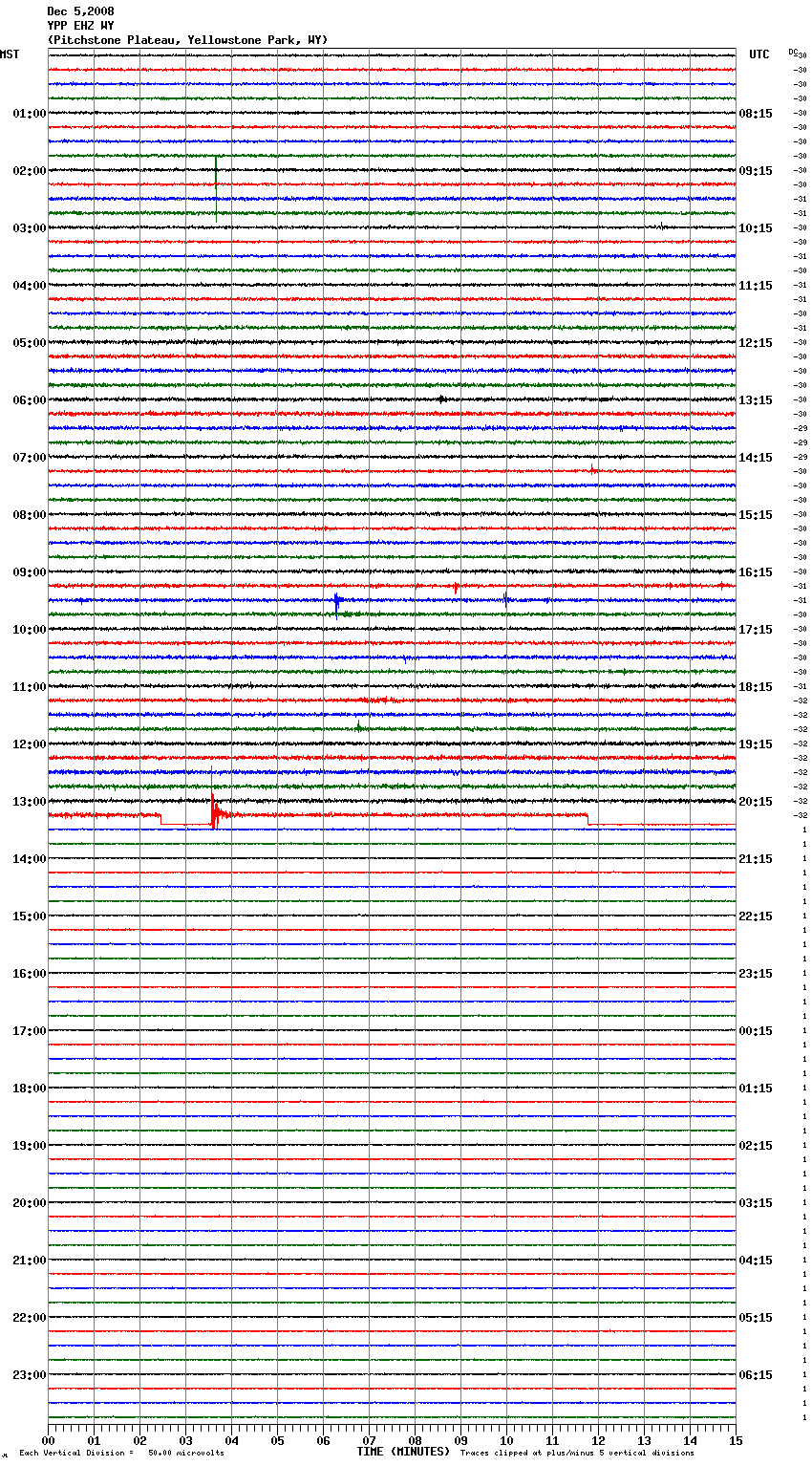Click minute tick 15 on the bottom axis
Viewport: 812px width, 1466px height.
click(736, 1440)
